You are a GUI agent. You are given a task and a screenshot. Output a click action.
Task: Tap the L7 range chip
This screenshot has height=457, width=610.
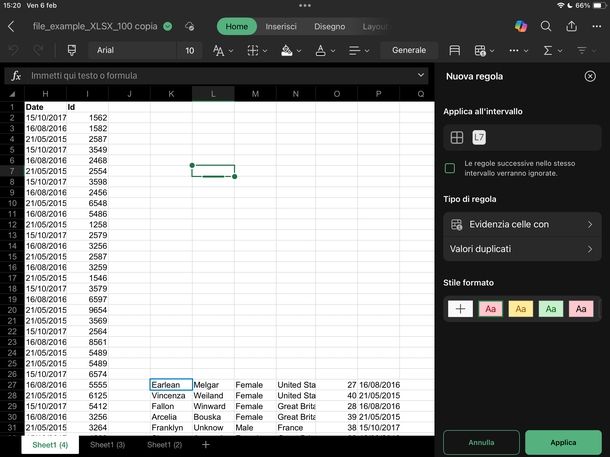479,137
